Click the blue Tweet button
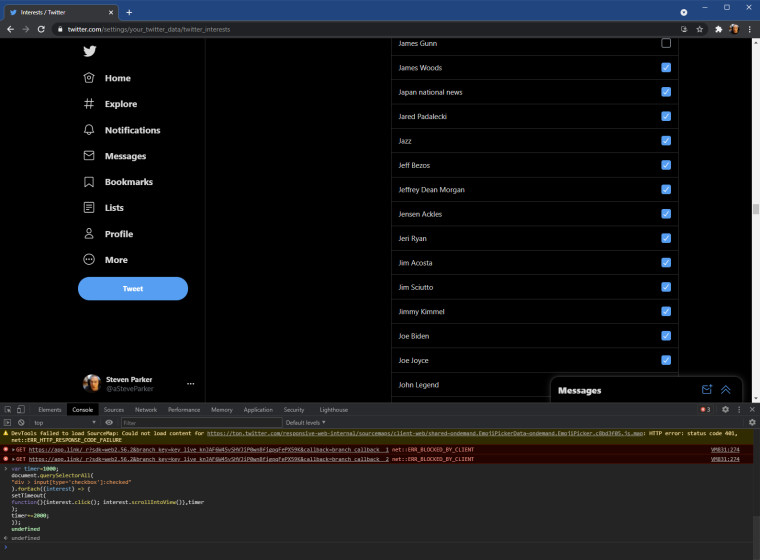Screen dimensions: 760x560 click(x=133, y=288)
